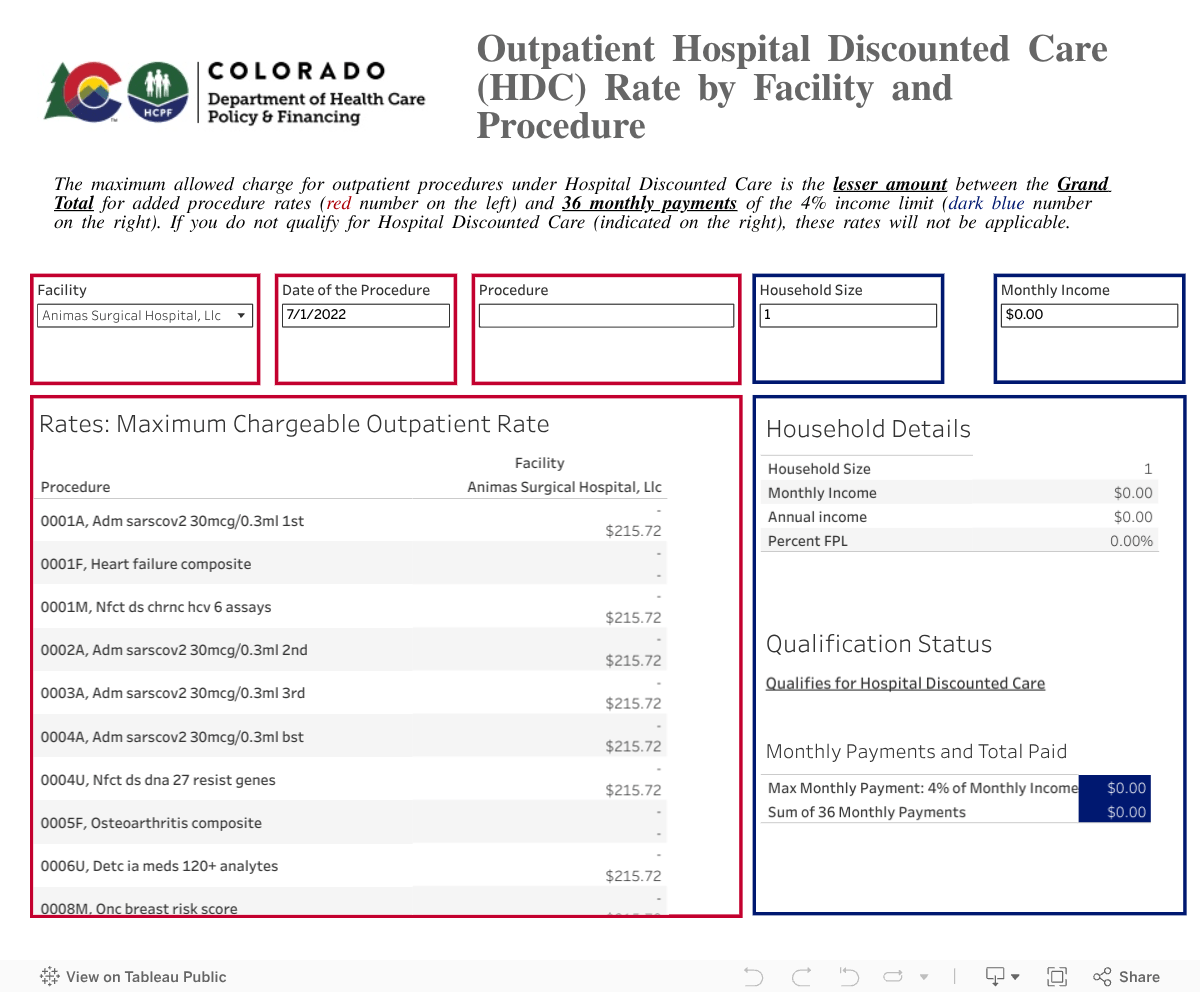1200x992 pixels.
Task: Click the Date of the Procedure input field
Action: coord(366,315)
